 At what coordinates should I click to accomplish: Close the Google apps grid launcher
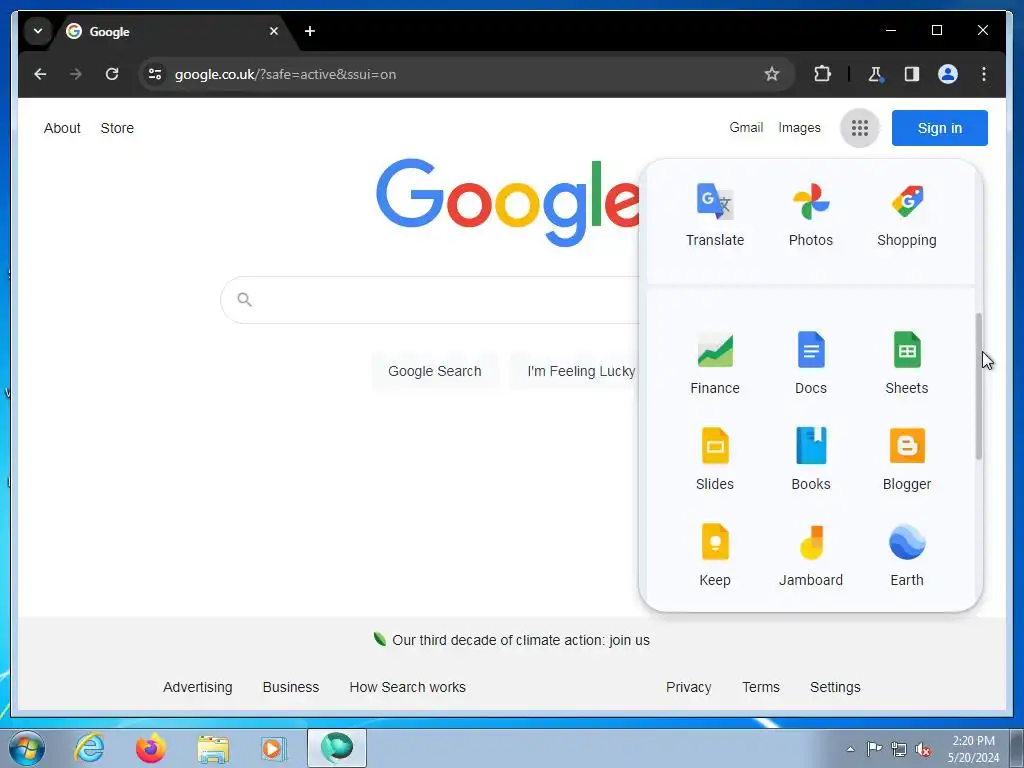point(859,128)
